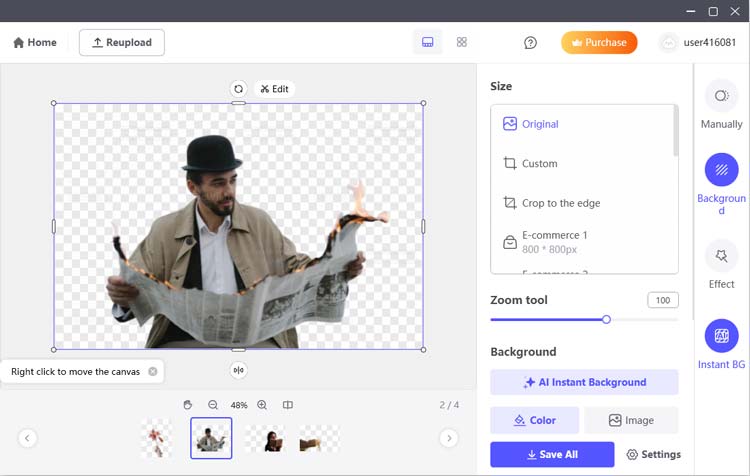Viewport: 750px width, 476px height.
Task: Toggle the before/after compare view
Action: 287,405
